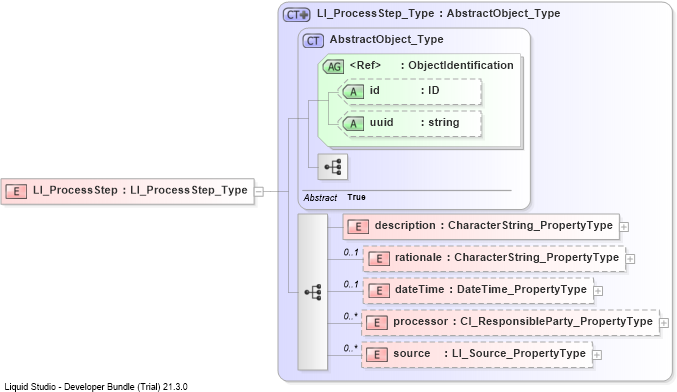Click the 0..1 cardinality of dateTime

[351, 284]
